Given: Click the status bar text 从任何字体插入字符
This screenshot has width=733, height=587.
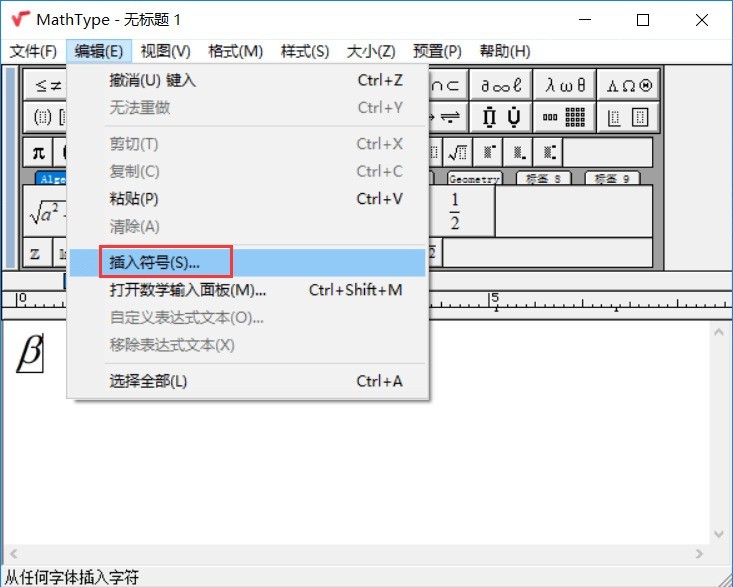Looking at the screenshot, I should (72, 578).
